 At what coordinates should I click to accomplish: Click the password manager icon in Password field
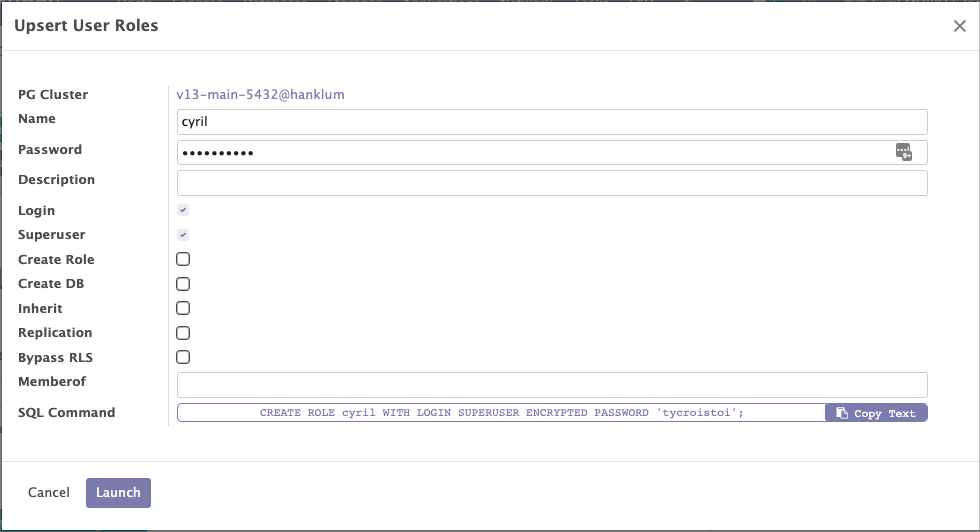click(903, 152)
